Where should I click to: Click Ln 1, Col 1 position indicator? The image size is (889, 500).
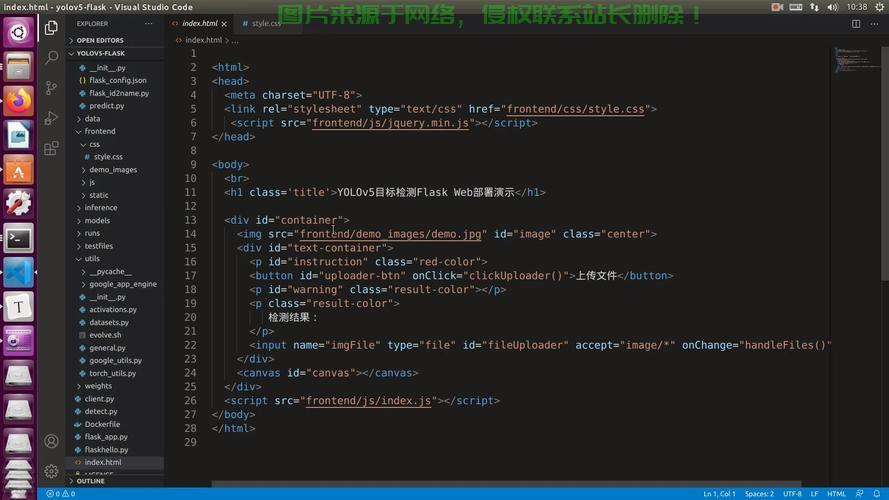(x=719, y=494)
